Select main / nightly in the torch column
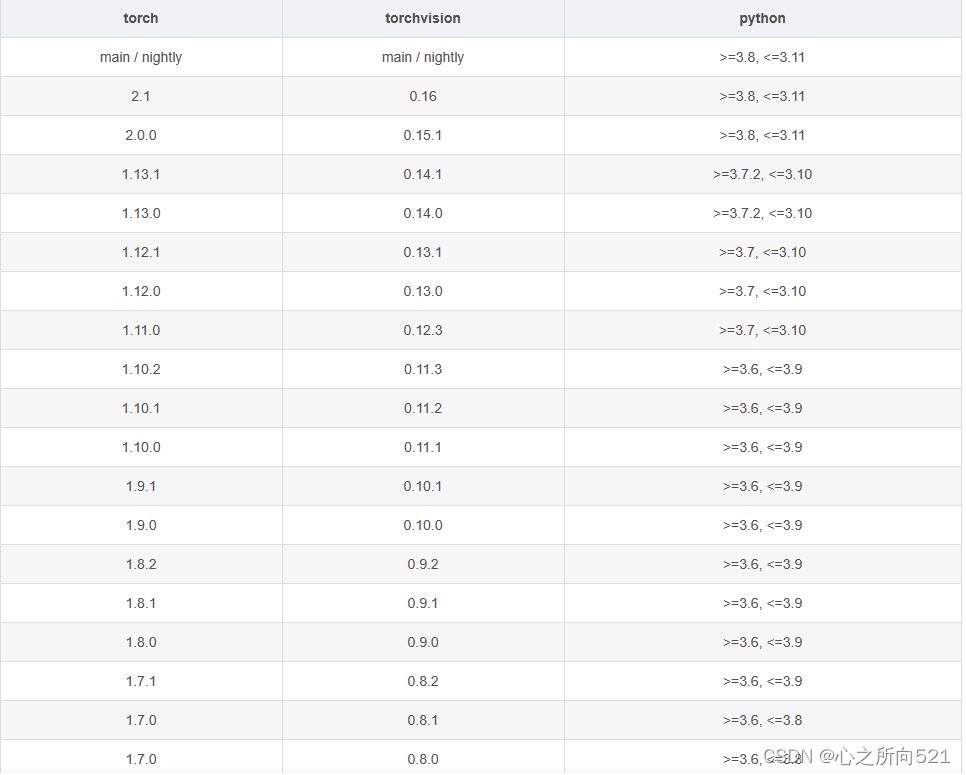The height and width of the screenshot is (775, 966). pos(141,57)
